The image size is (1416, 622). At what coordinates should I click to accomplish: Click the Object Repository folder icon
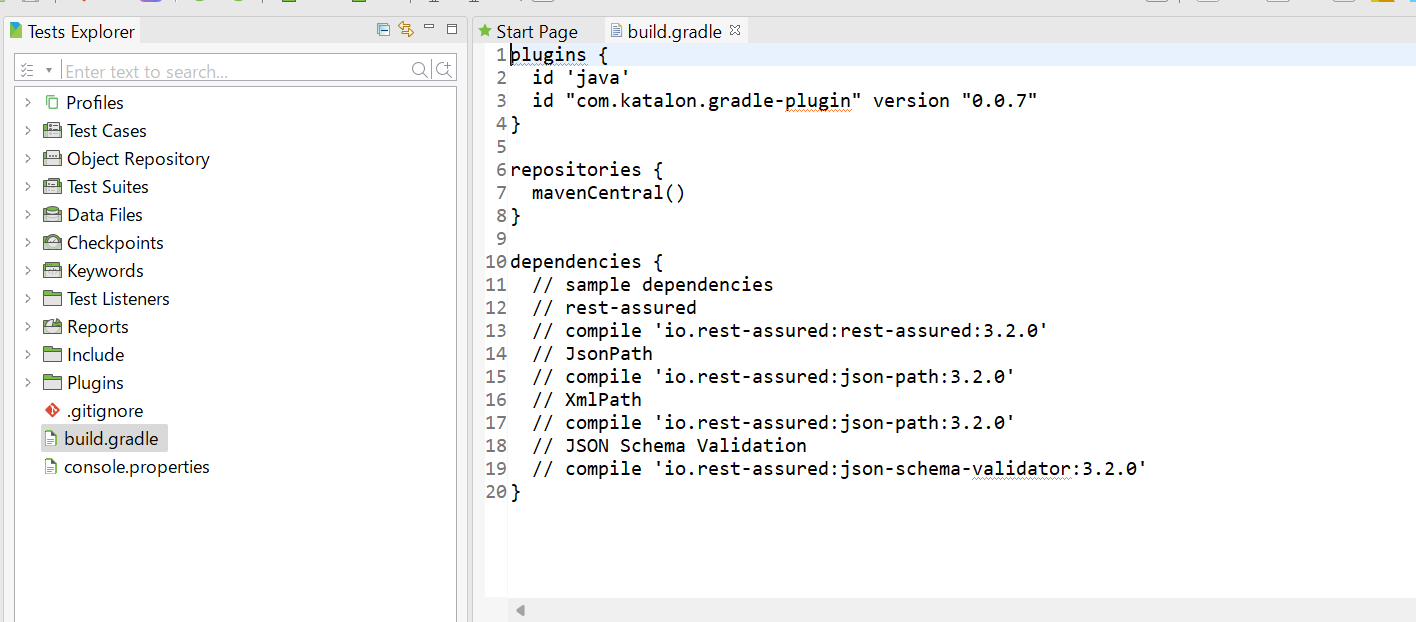pos(52,158)
